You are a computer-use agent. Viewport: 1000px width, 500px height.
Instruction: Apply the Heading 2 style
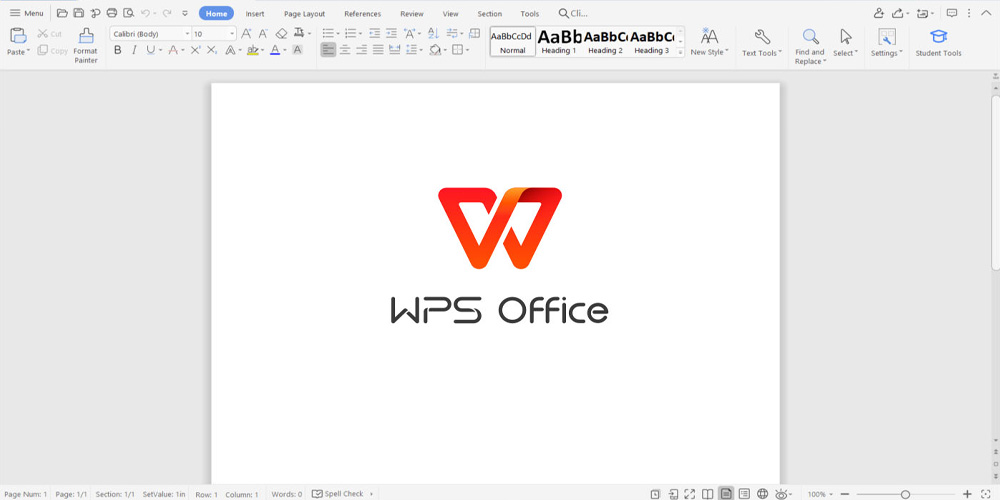pos(605,41)
